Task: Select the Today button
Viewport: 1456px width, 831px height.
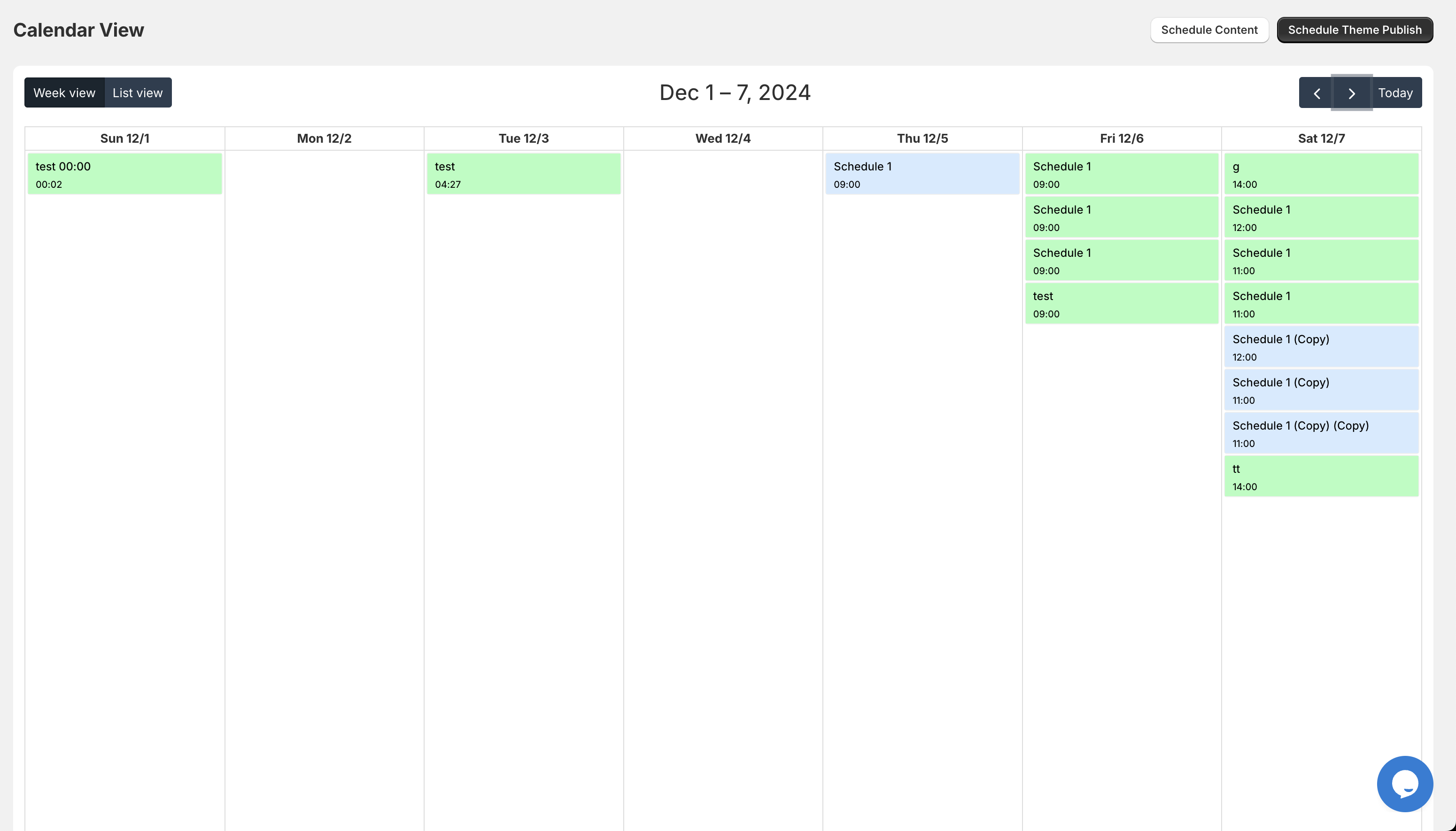Action: click(1396, 92)
